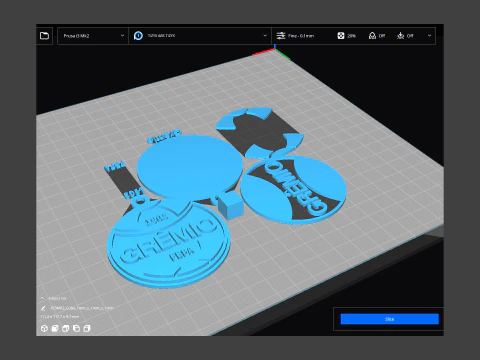Expand the material and nozzle configuration dropdown
This screenshot has width=480, height=360.
pos(265,36)
